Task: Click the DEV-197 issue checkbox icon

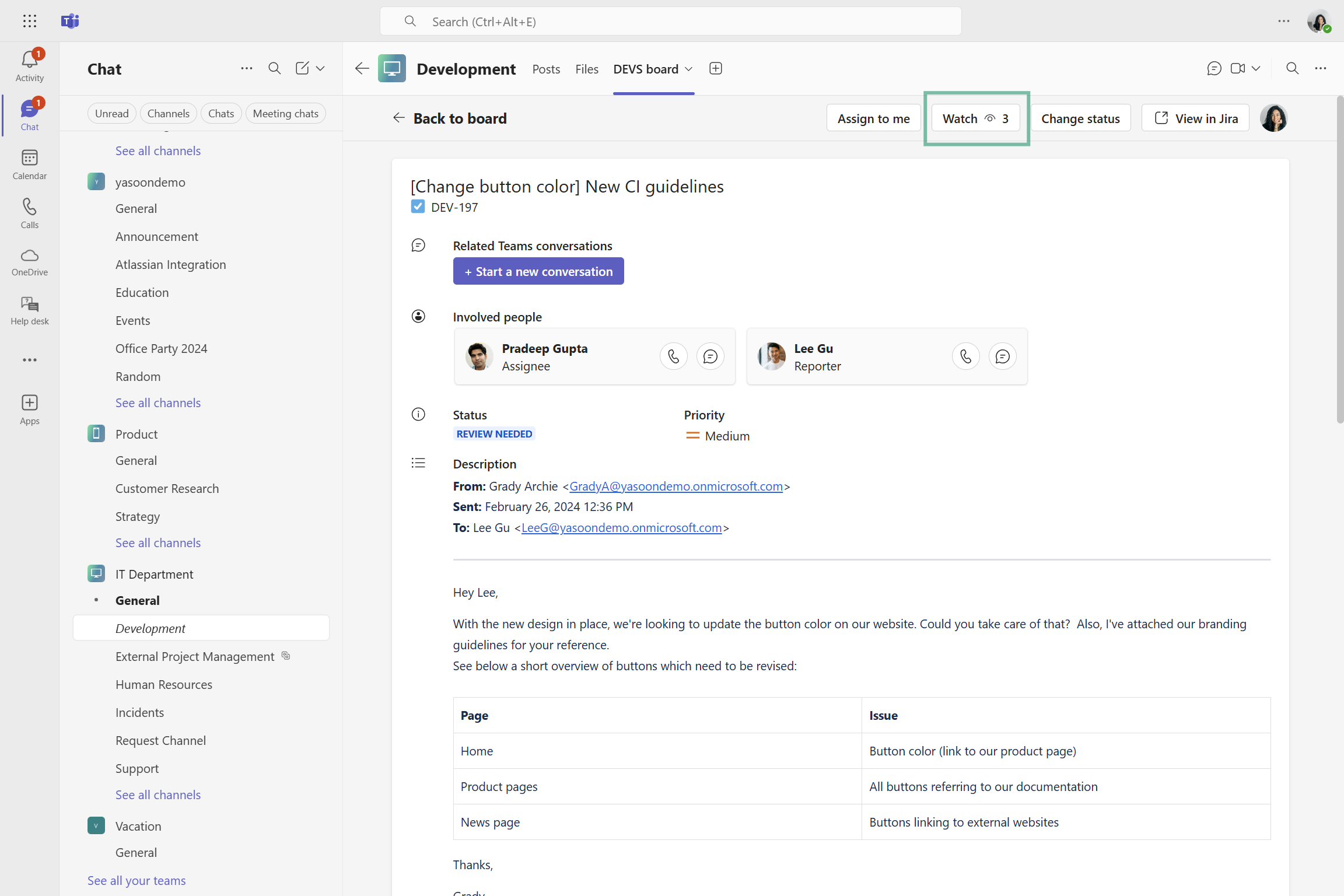Action: [418, 207]
